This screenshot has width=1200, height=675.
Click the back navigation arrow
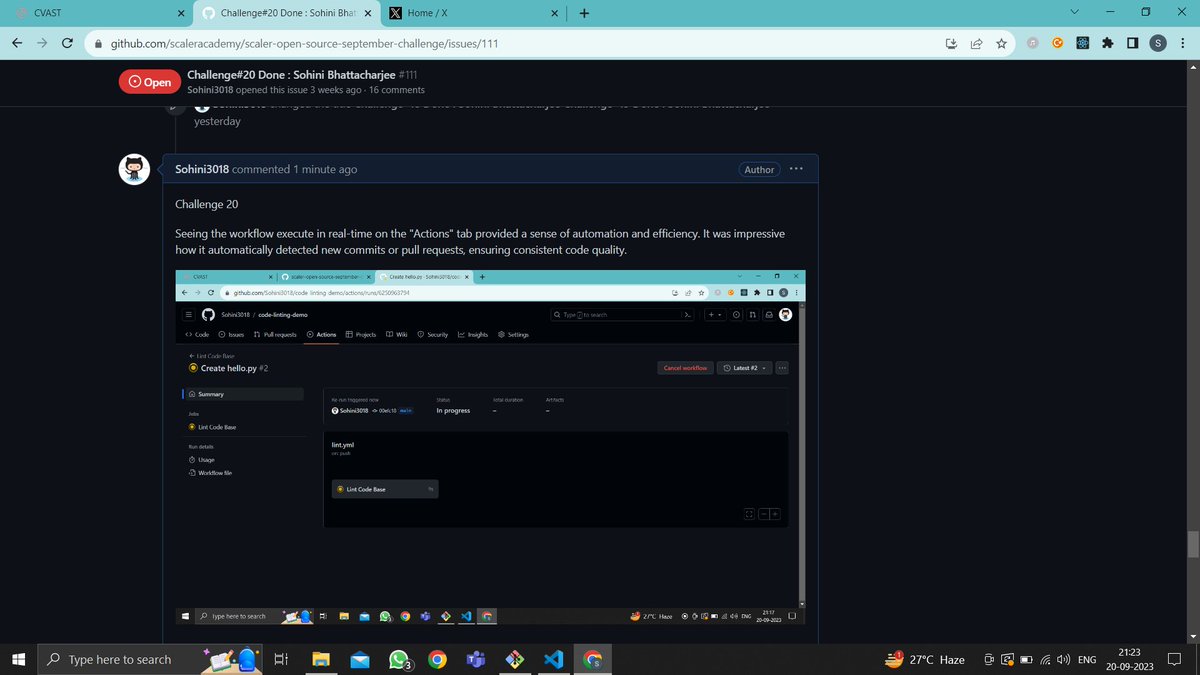pos(16,44)
